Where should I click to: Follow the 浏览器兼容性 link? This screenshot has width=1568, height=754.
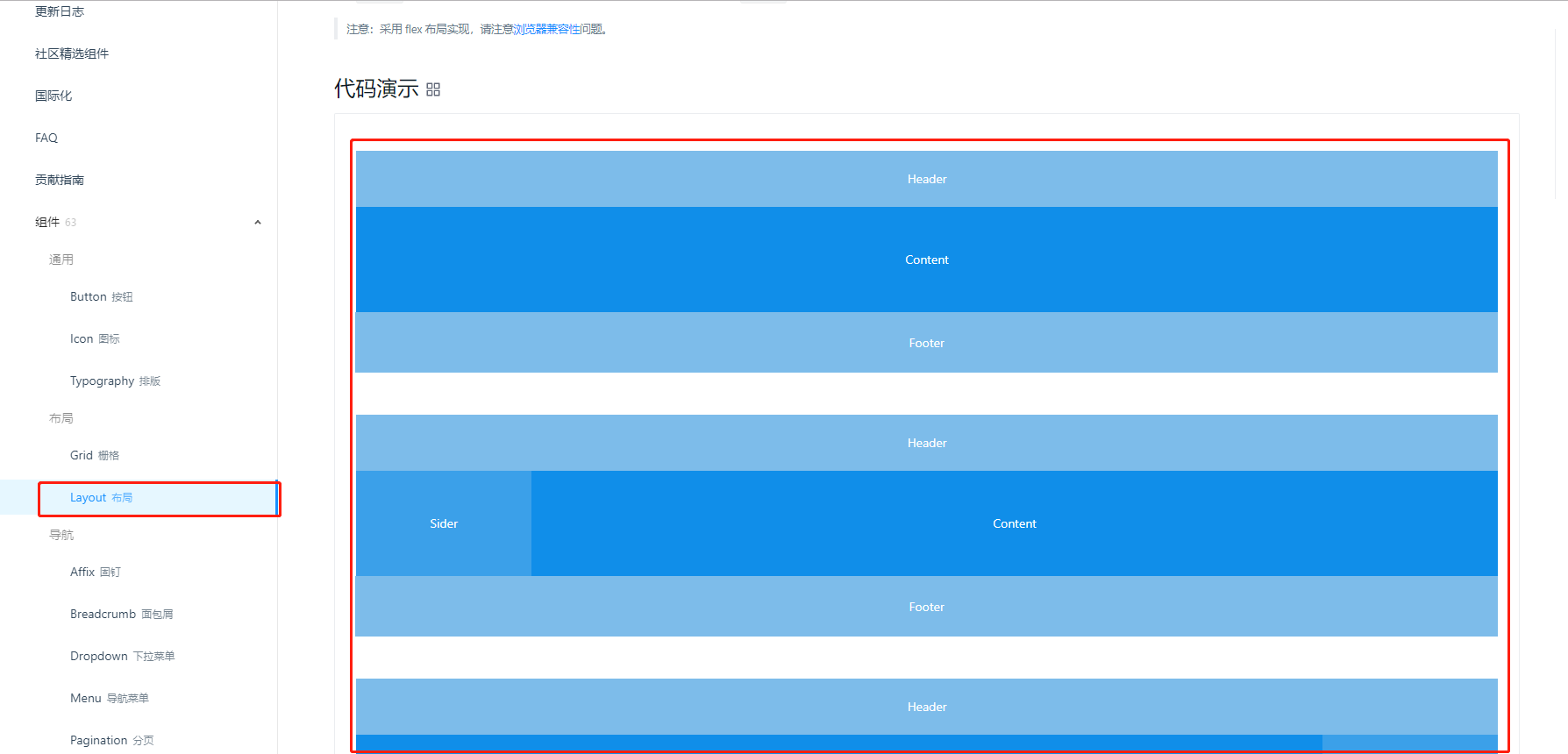(547, 29)
